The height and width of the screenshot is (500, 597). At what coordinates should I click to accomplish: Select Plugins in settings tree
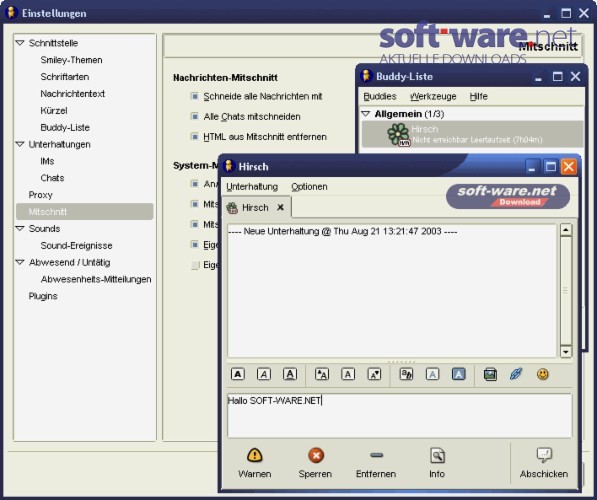[x=43, y=296]
